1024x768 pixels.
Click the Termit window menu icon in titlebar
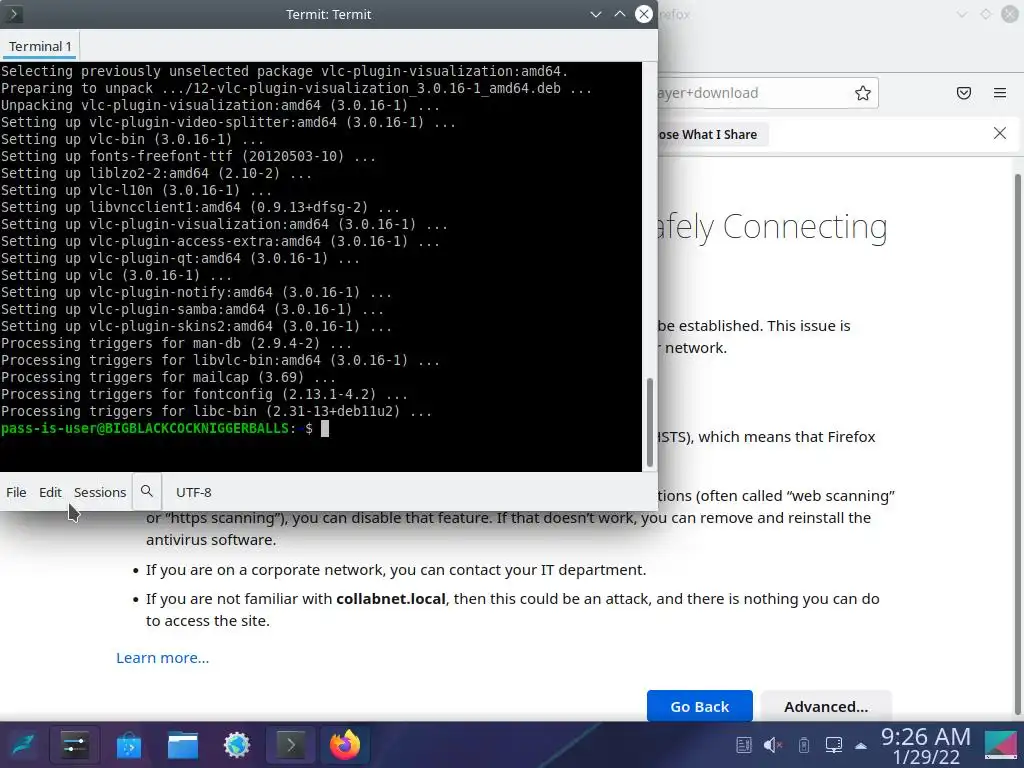tap(13, 14)
